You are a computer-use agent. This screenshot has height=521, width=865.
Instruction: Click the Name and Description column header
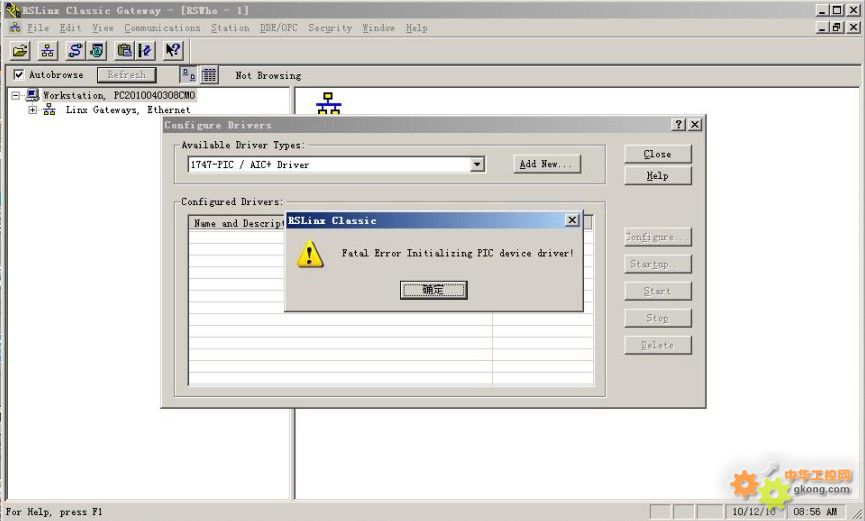click(237, 223)
